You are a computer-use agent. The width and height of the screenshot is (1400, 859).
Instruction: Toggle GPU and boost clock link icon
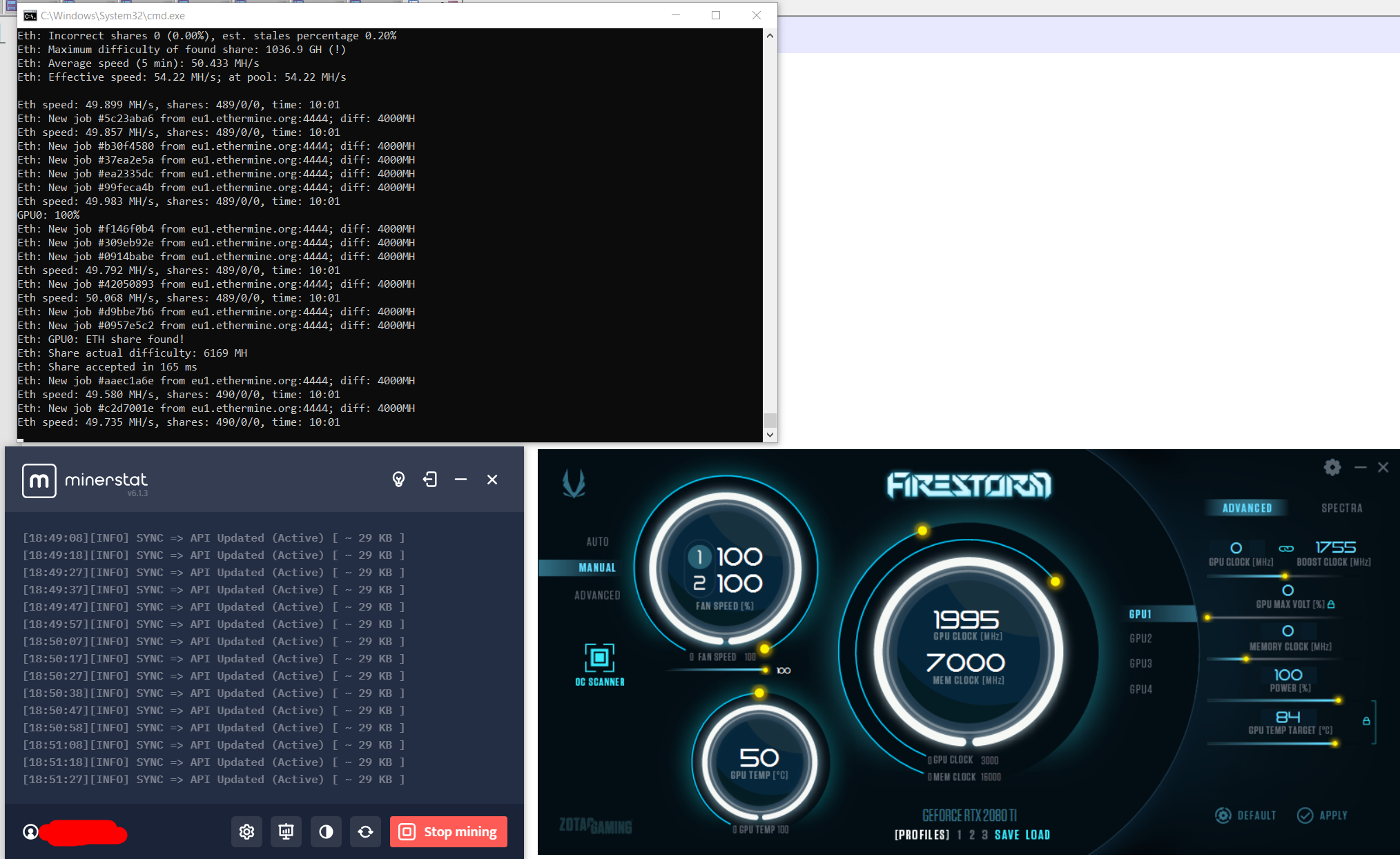click(1286, 549)
